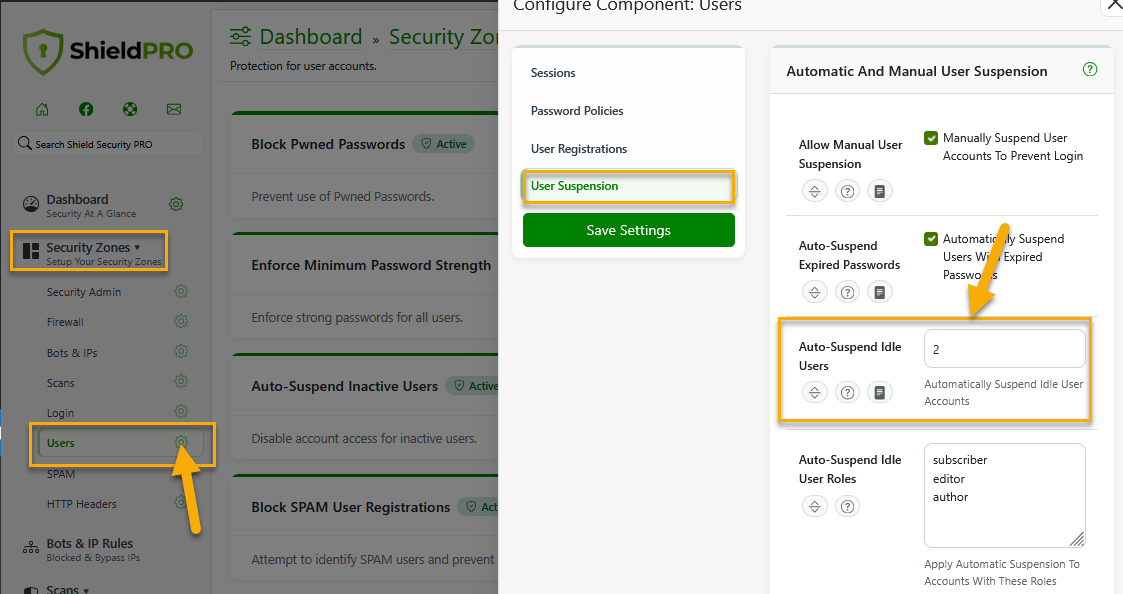Click help icon for Auto-Suspend Idle Users

click(x=848, y=392)
